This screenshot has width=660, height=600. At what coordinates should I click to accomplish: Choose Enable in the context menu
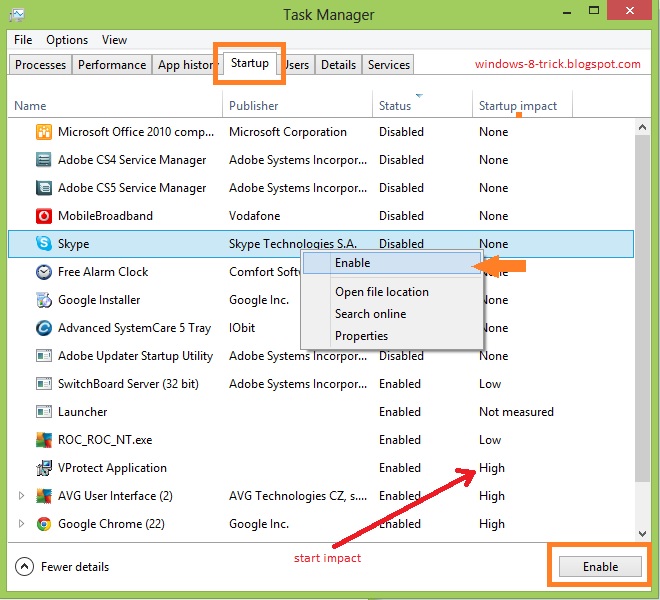(x=392, y=263)
